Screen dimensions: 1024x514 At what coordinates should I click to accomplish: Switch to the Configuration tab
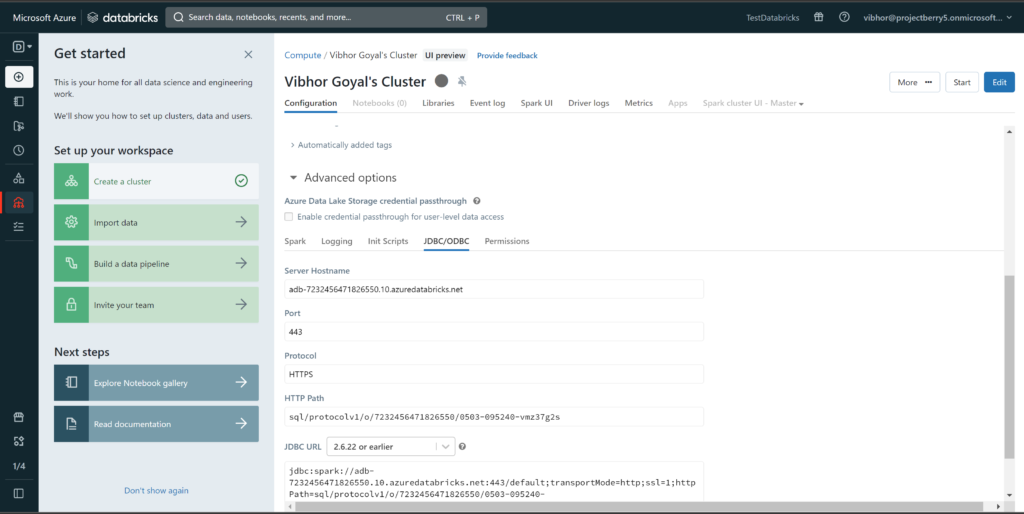click(311, 103)
